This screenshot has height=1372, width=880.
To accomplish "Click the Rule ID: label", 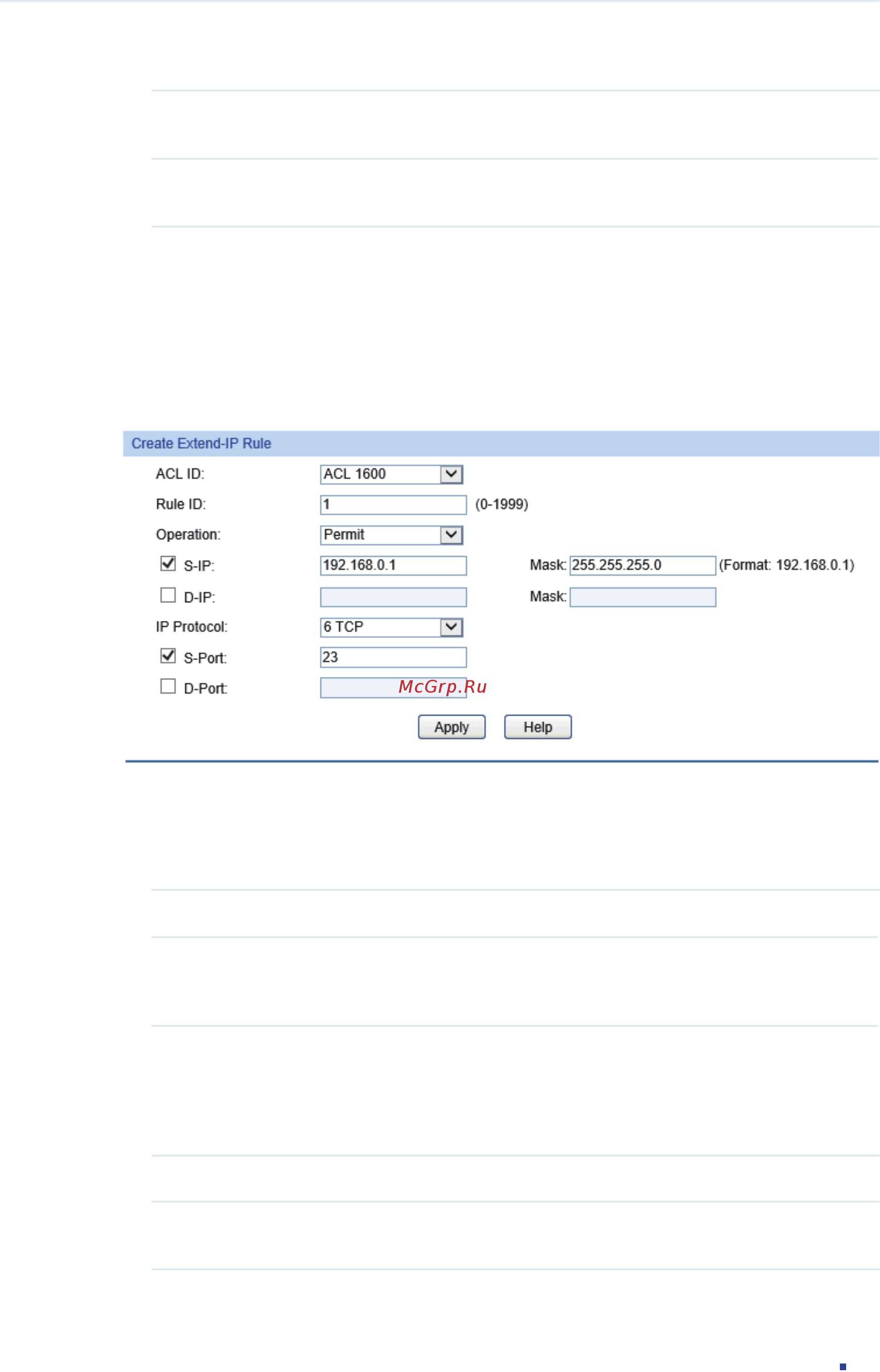I will [181, 504].
